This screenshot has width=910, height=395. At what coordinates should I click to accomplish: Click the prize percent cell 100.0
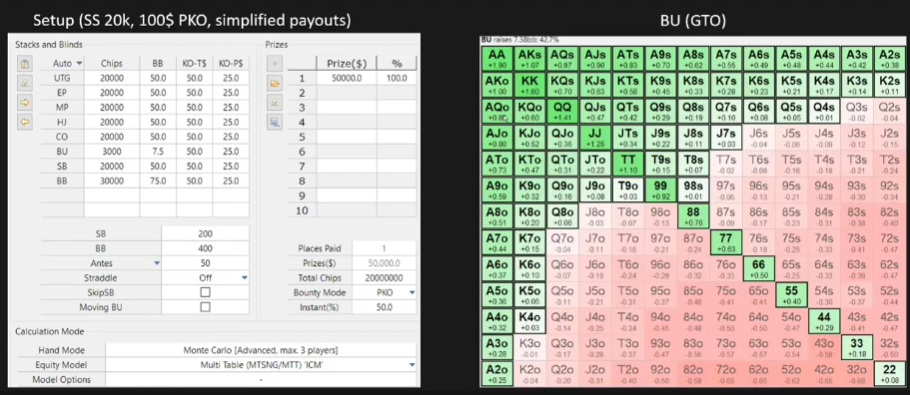pos(397,78)
